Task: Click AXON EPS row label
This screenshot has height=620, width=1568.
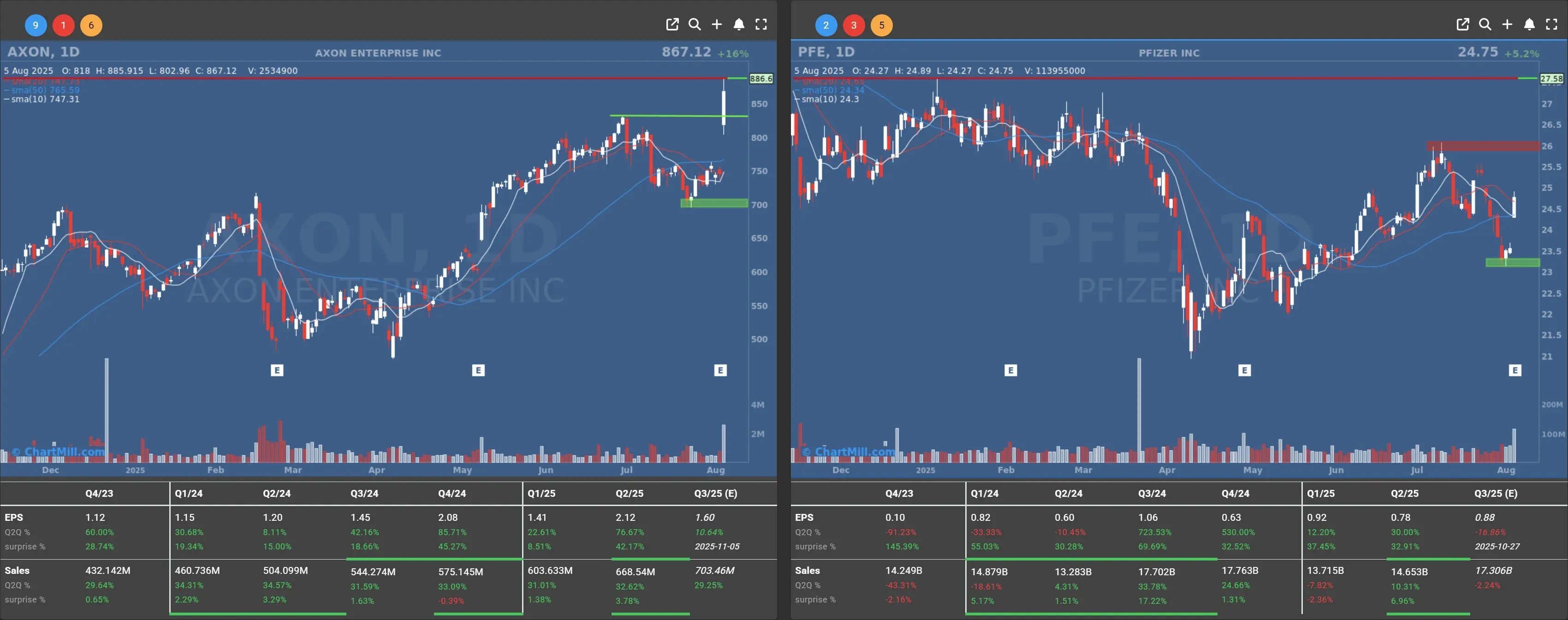Action: pyautogui.click(x=13, y=517)
